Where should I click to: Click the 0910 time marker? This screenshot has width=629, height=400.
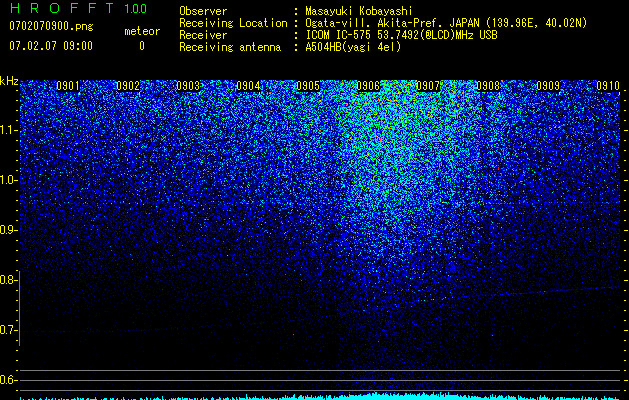[x=608, y=86]
